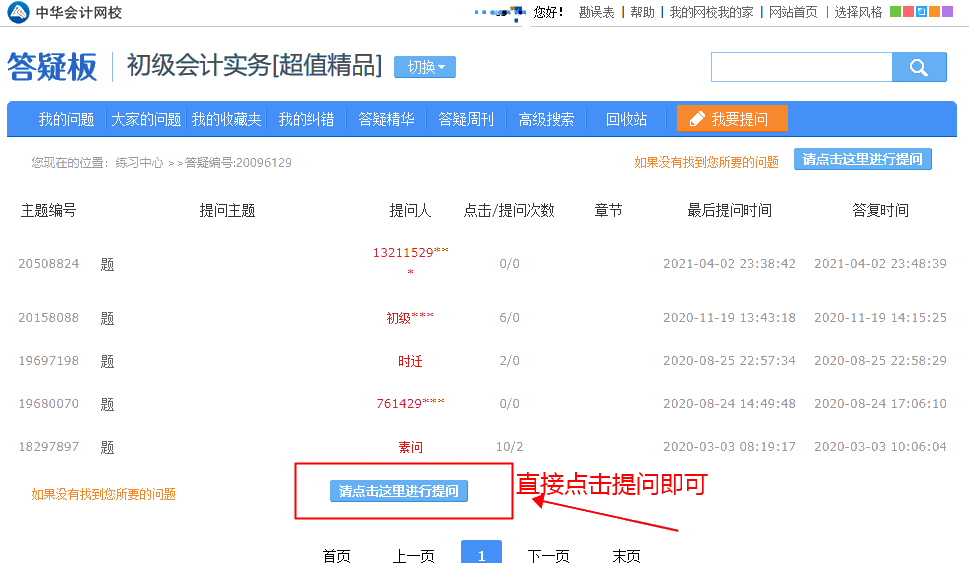Click top-right 请点击这里进行提问 button
Viewport: 969px width, 563px height.
pos(862,159)
